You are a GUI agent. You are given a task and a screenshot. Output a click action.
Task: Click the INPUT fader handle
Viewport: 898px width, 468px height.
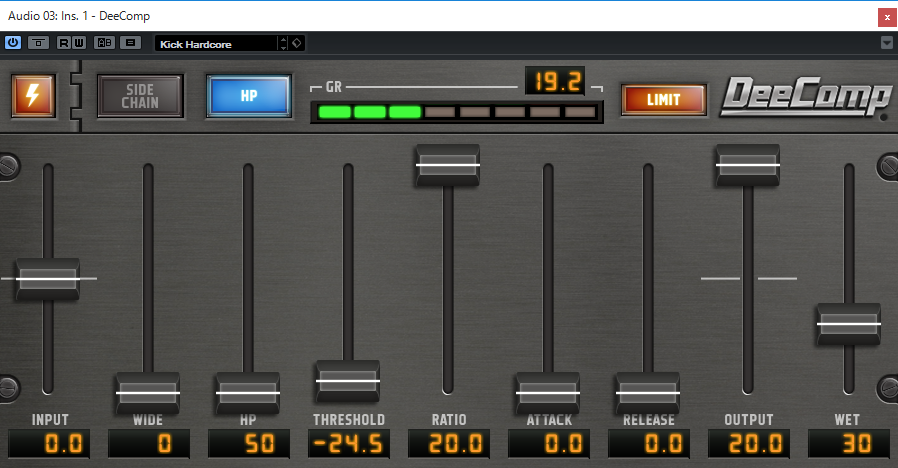48,279
